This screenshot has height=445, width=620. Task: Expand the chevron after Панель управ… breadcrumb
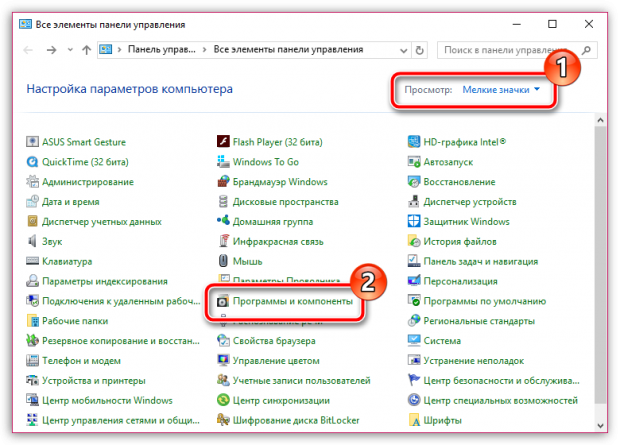204,50
